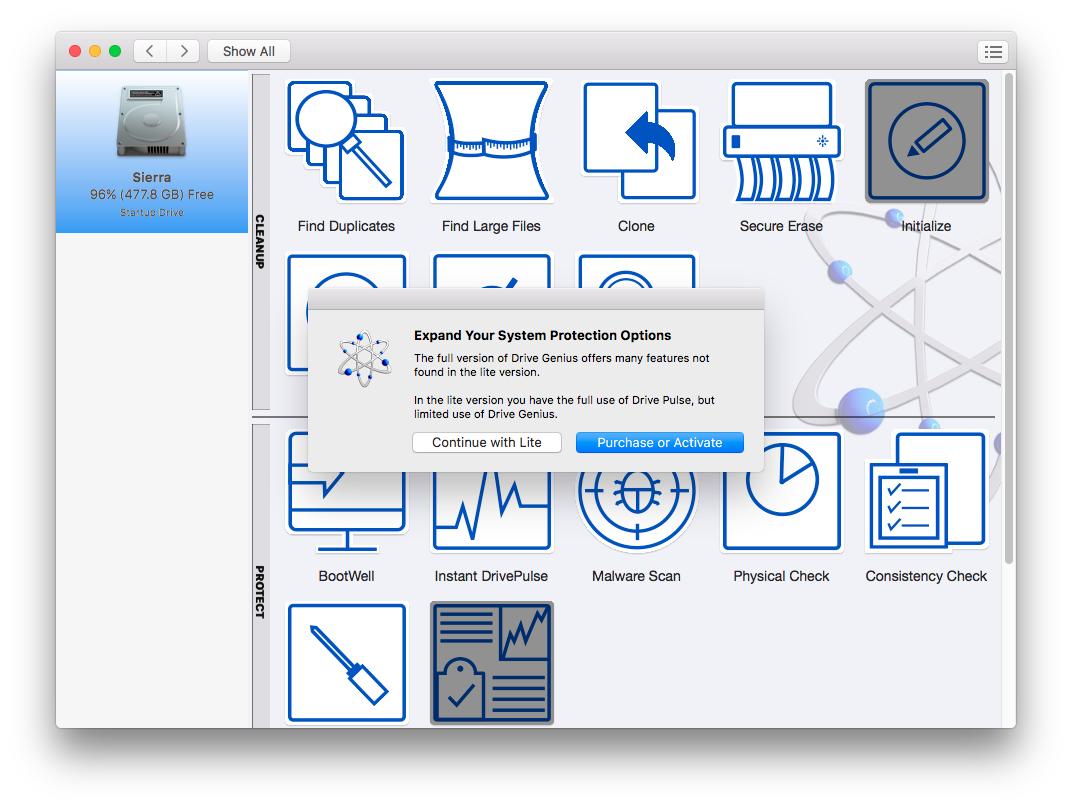Click the Purchase or Activate button
Viewport: 1072px width, 808px height.
pyautogui.click(x=659, y=442)
